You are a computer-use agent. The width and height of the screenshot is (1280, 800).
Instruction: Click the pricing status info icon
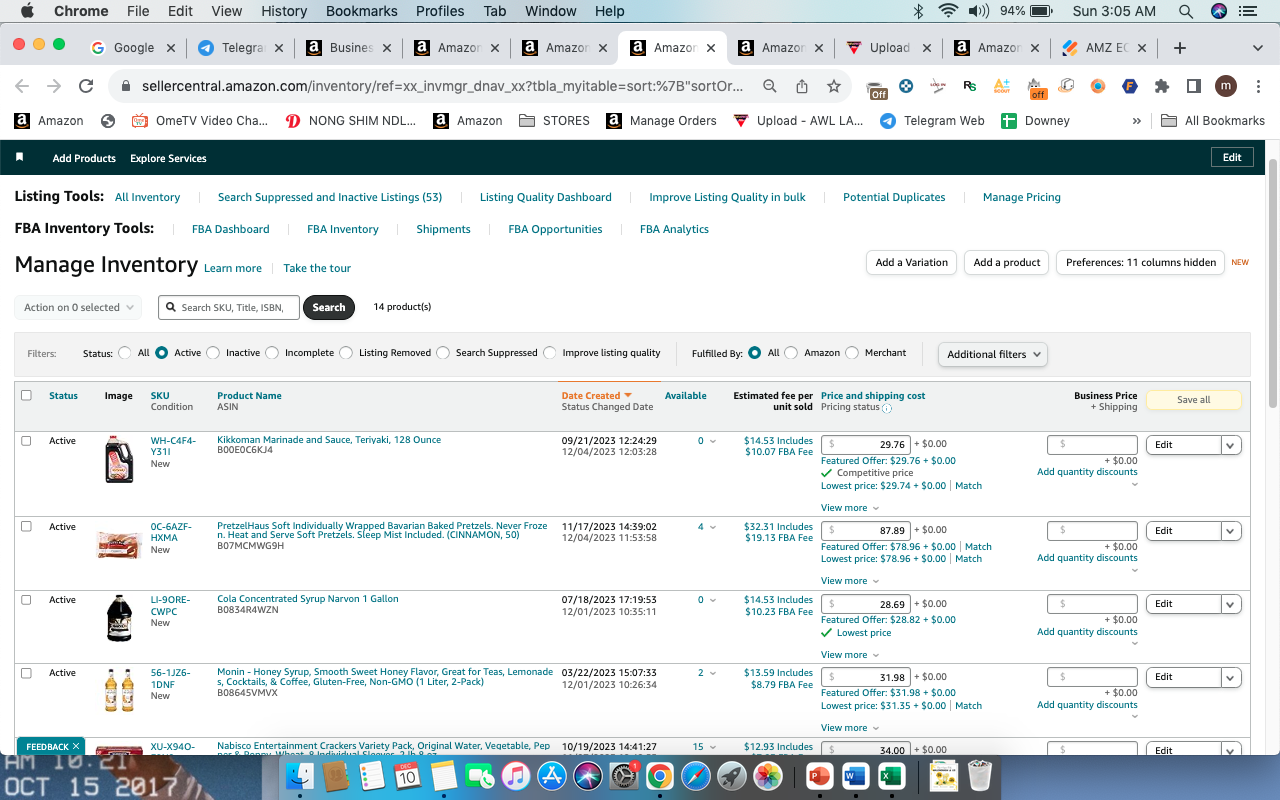[887, 408]
